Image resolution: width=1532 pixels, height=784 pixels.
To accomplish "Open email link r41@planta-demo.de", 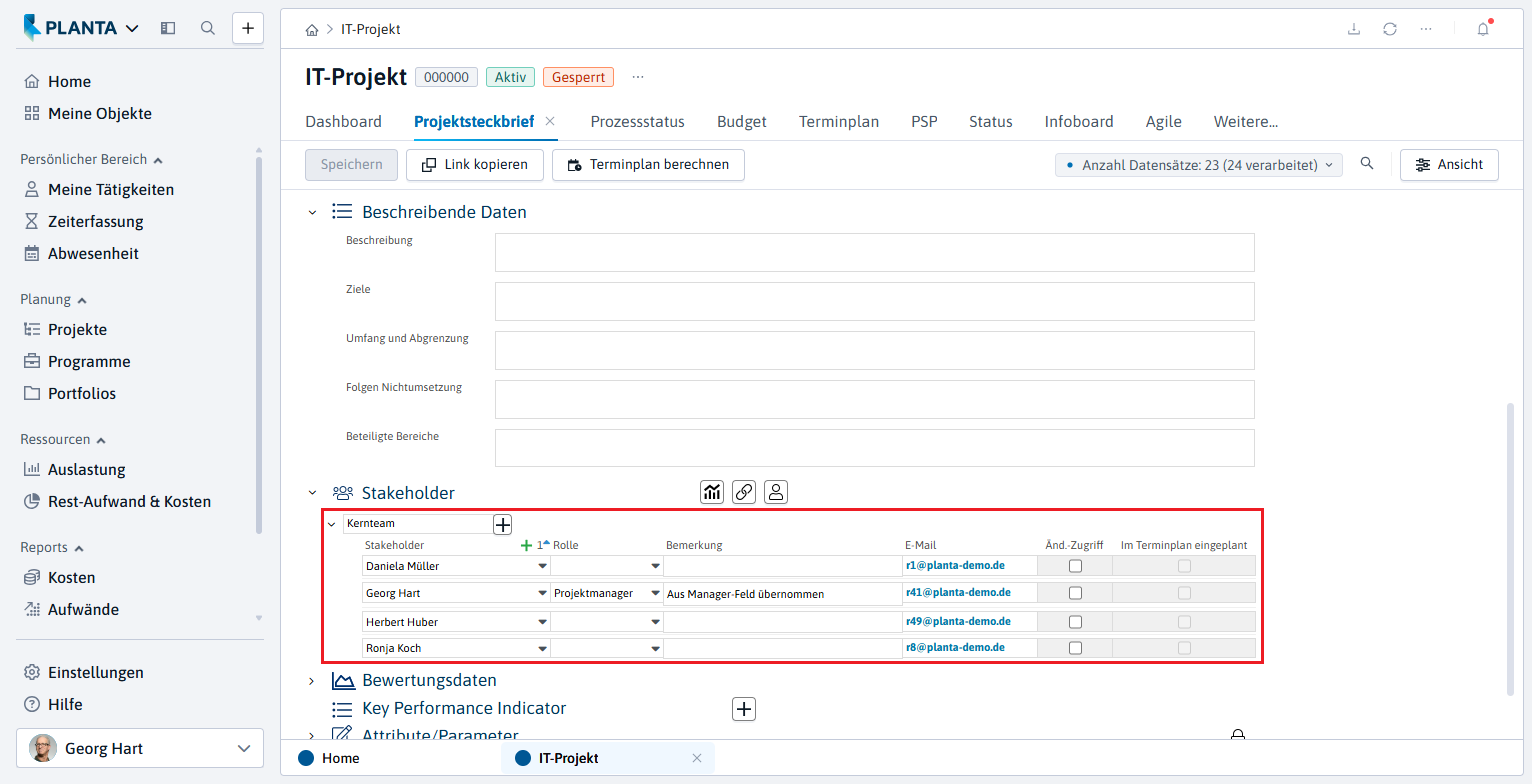I will pyautogui.click(x=955, y=593).
